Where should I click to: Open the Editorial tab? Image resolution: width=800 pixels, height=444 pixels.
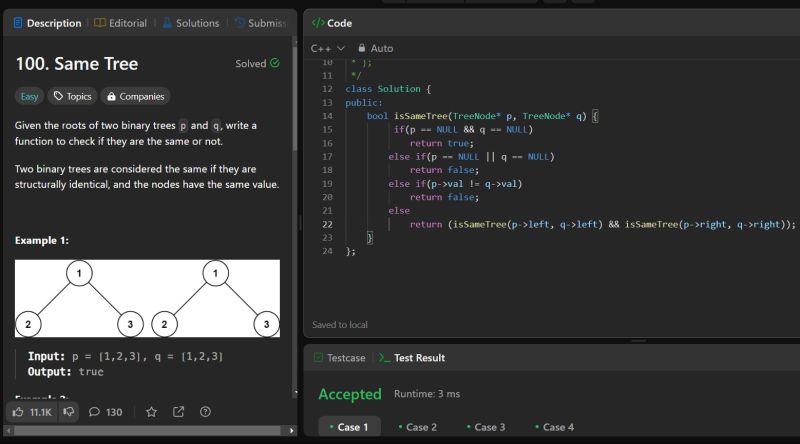[x=121, y=23]
